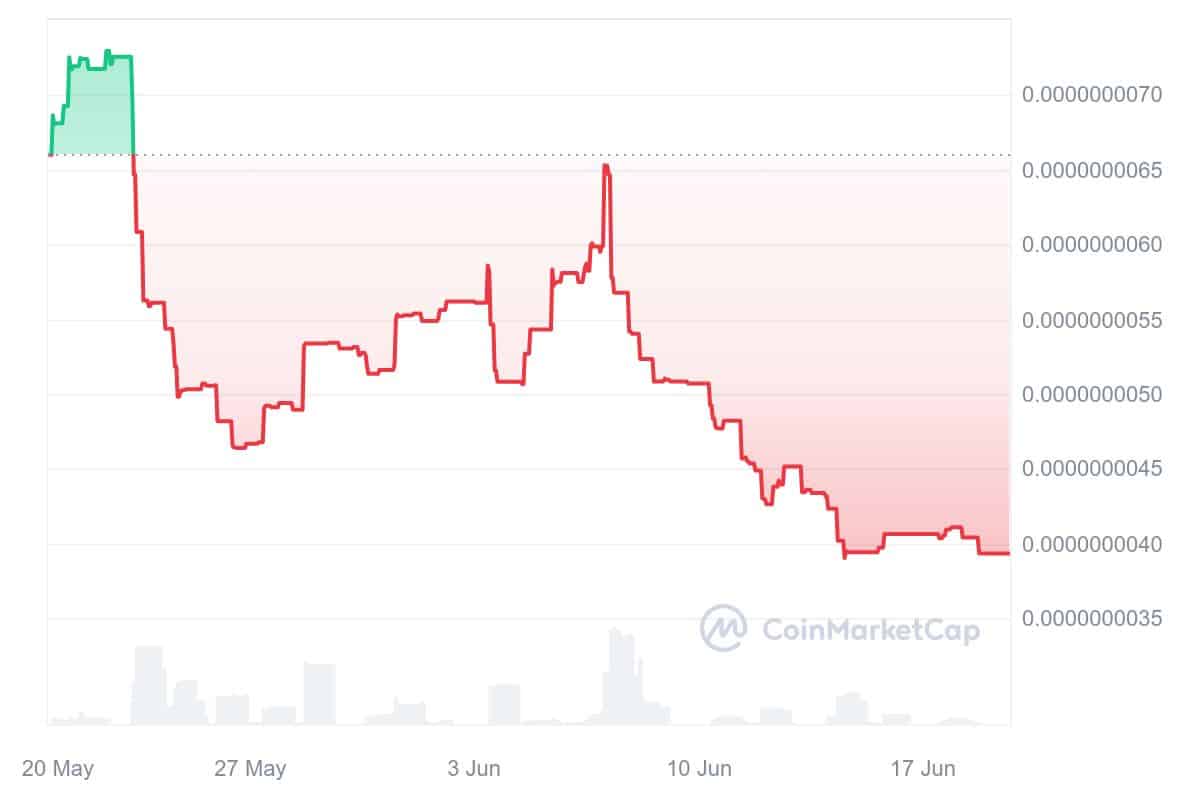Click the CoinMarketCap logo icon

coord(724,628)
